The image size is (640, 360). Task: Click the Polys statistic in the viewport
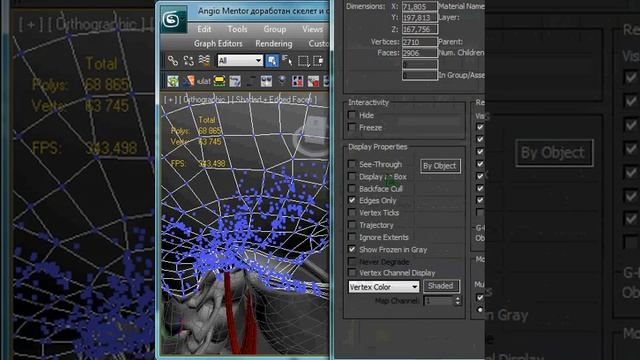pos(196,131)
